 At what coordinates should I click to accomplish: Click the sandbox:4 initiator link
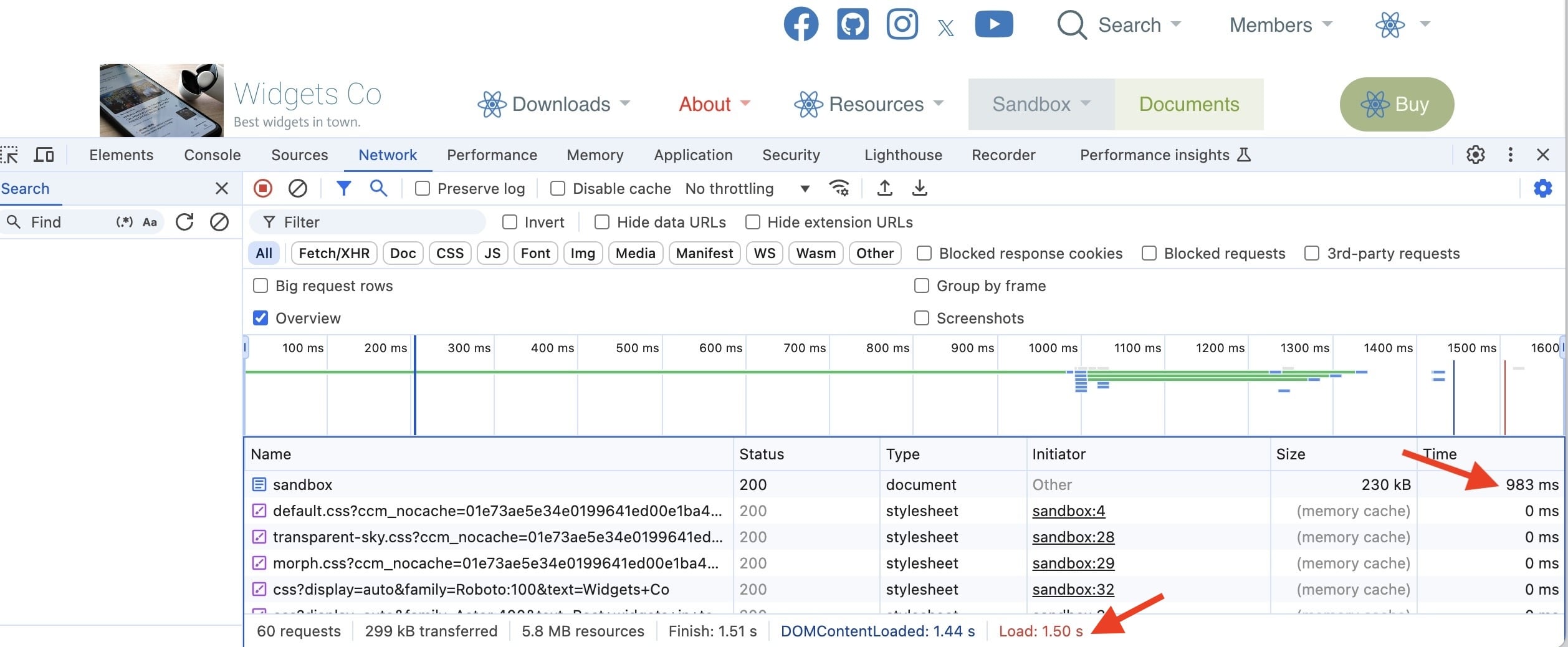[x=1068, y=511]
